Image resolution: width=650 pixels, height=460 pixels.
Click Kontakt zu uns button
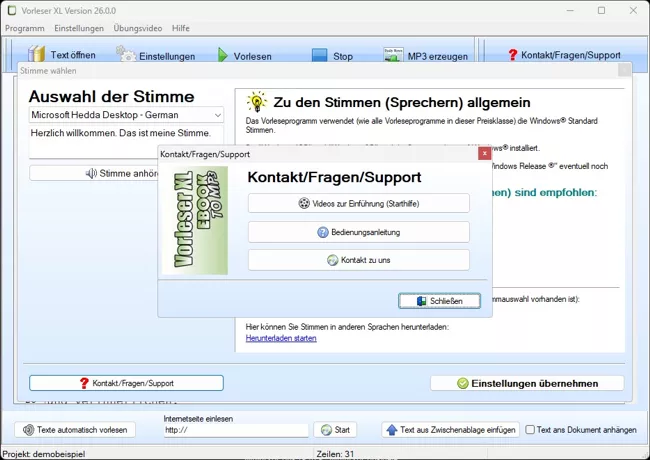coord(359,260)
